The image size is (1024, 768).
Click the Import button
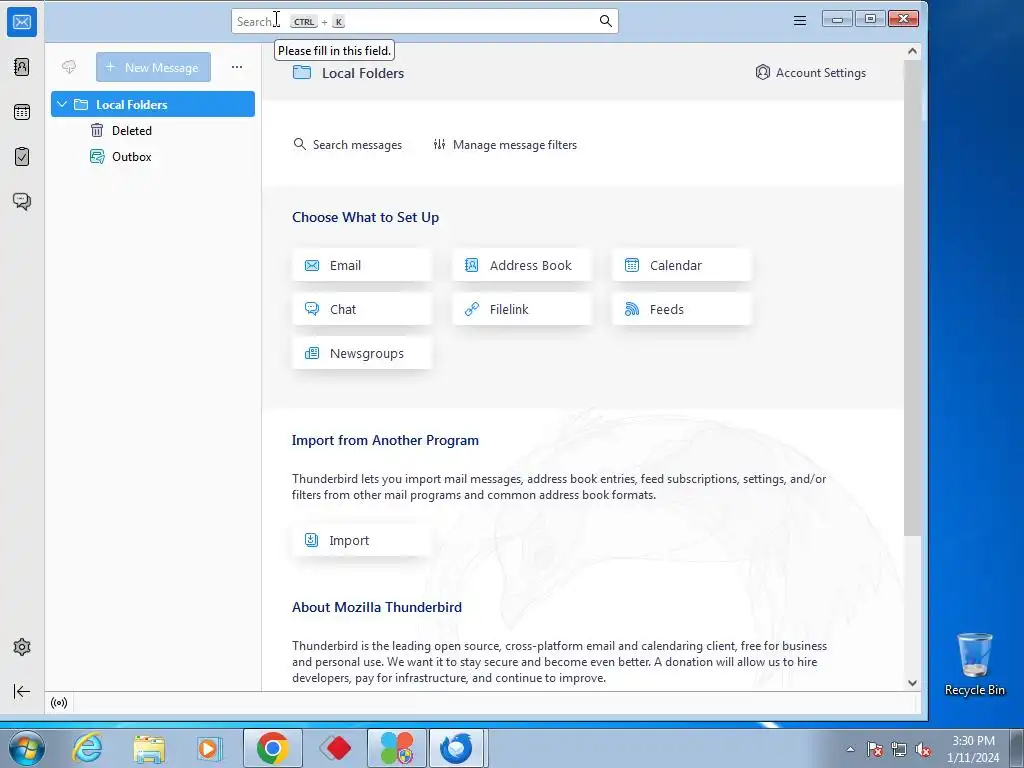pos(362,540)
